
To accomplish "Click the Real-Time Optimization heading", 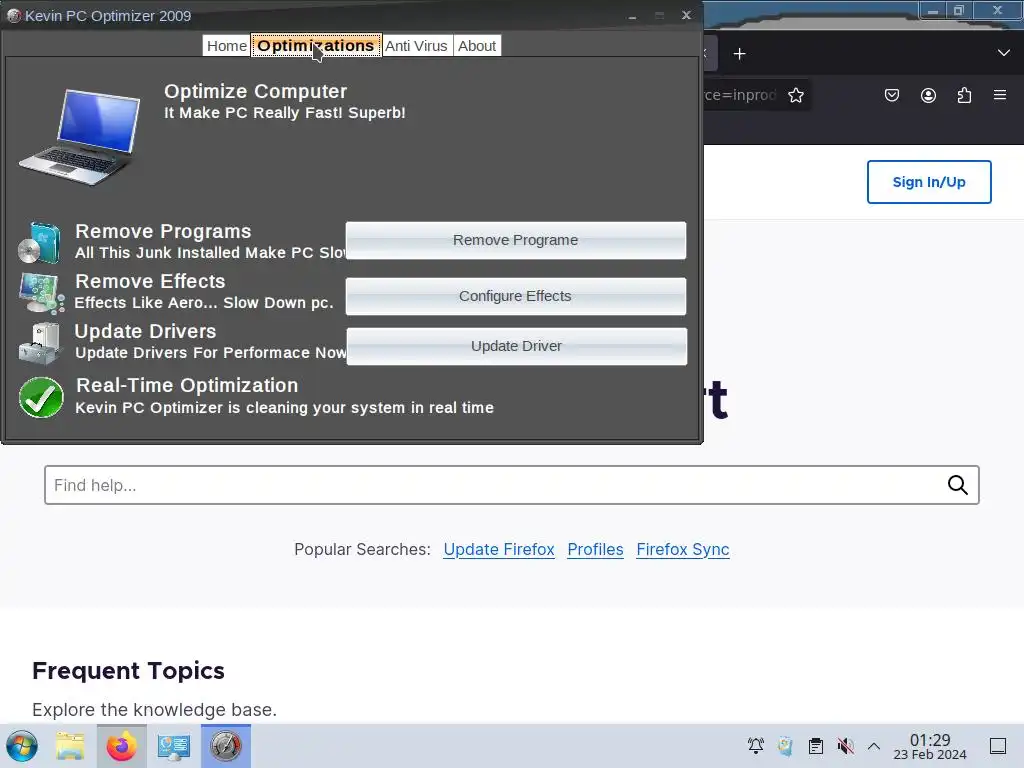I will click(x=187, y=385).
